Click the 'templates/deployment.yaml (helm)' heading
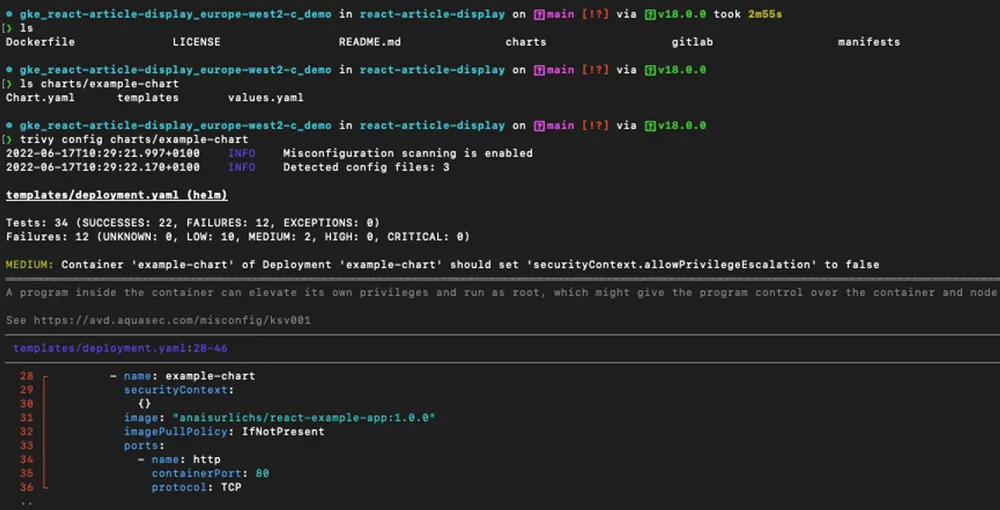This screenshot has height=510, width=1000. click(117, 195)
